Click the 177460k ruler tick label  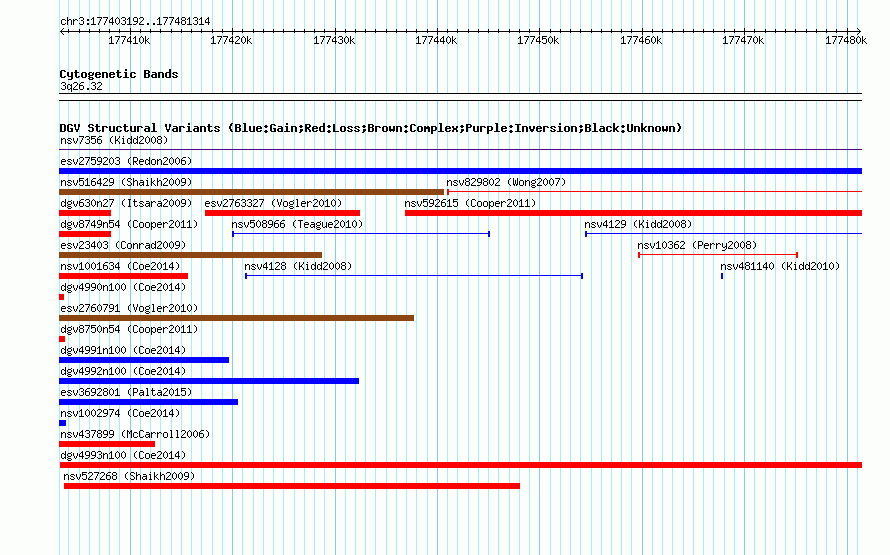[x=641, y=40]
